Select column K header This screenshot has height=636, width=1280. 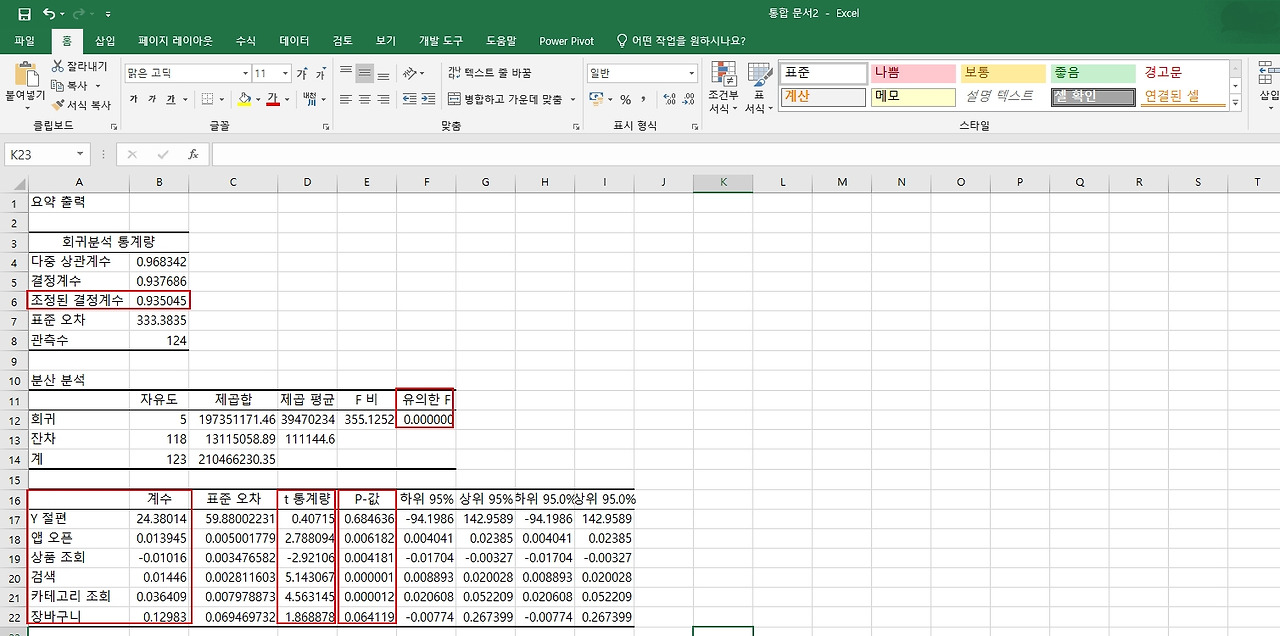click(x=723, y=182)
